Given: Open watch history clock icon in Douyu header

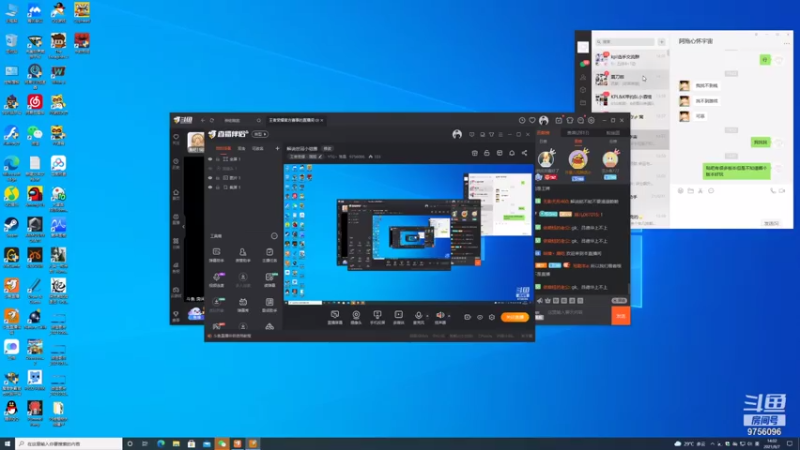Looking at the screenshot, I should point(522,120).
